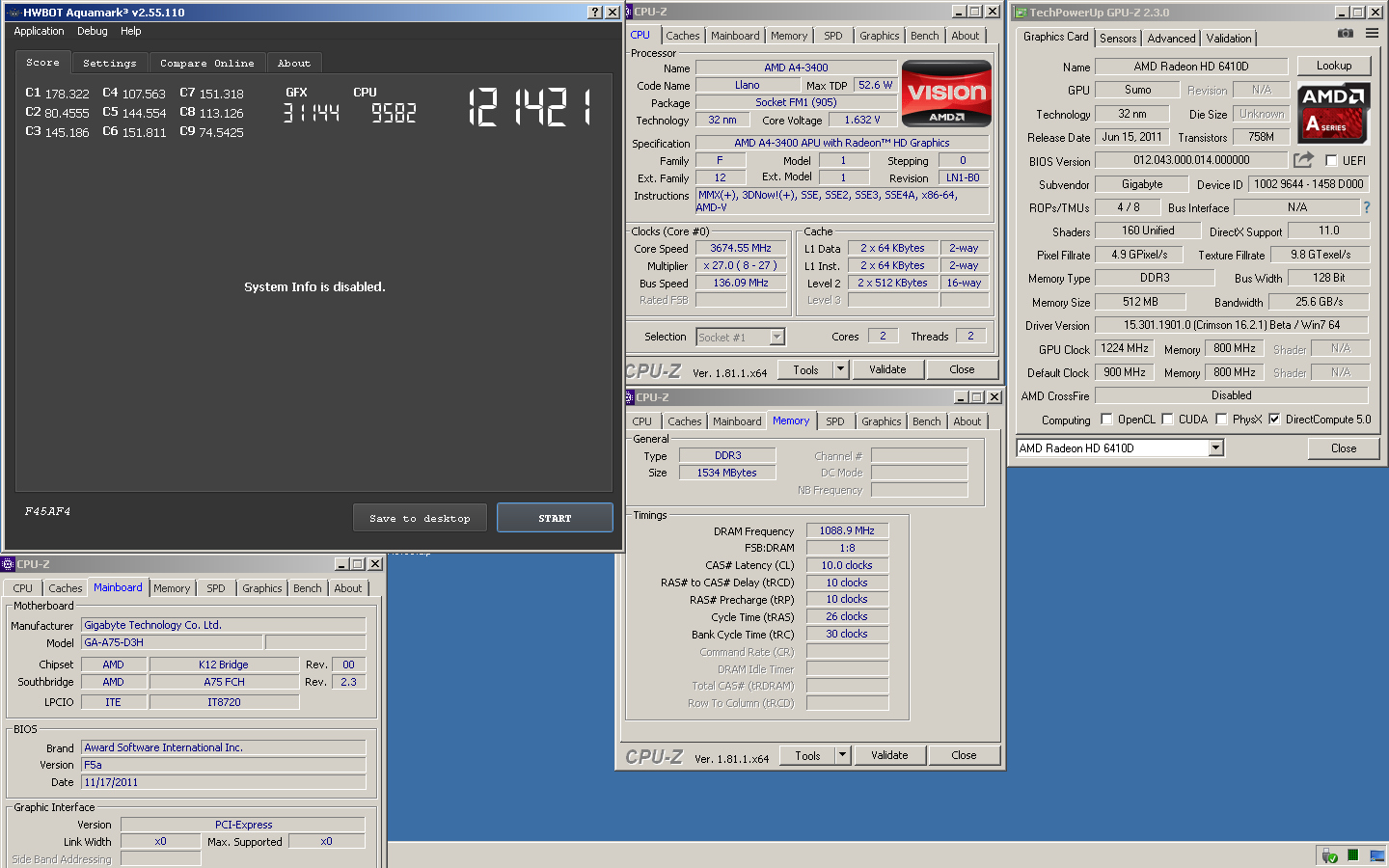Click Validate in the CPU-Z CPU window

click(887, 369)
